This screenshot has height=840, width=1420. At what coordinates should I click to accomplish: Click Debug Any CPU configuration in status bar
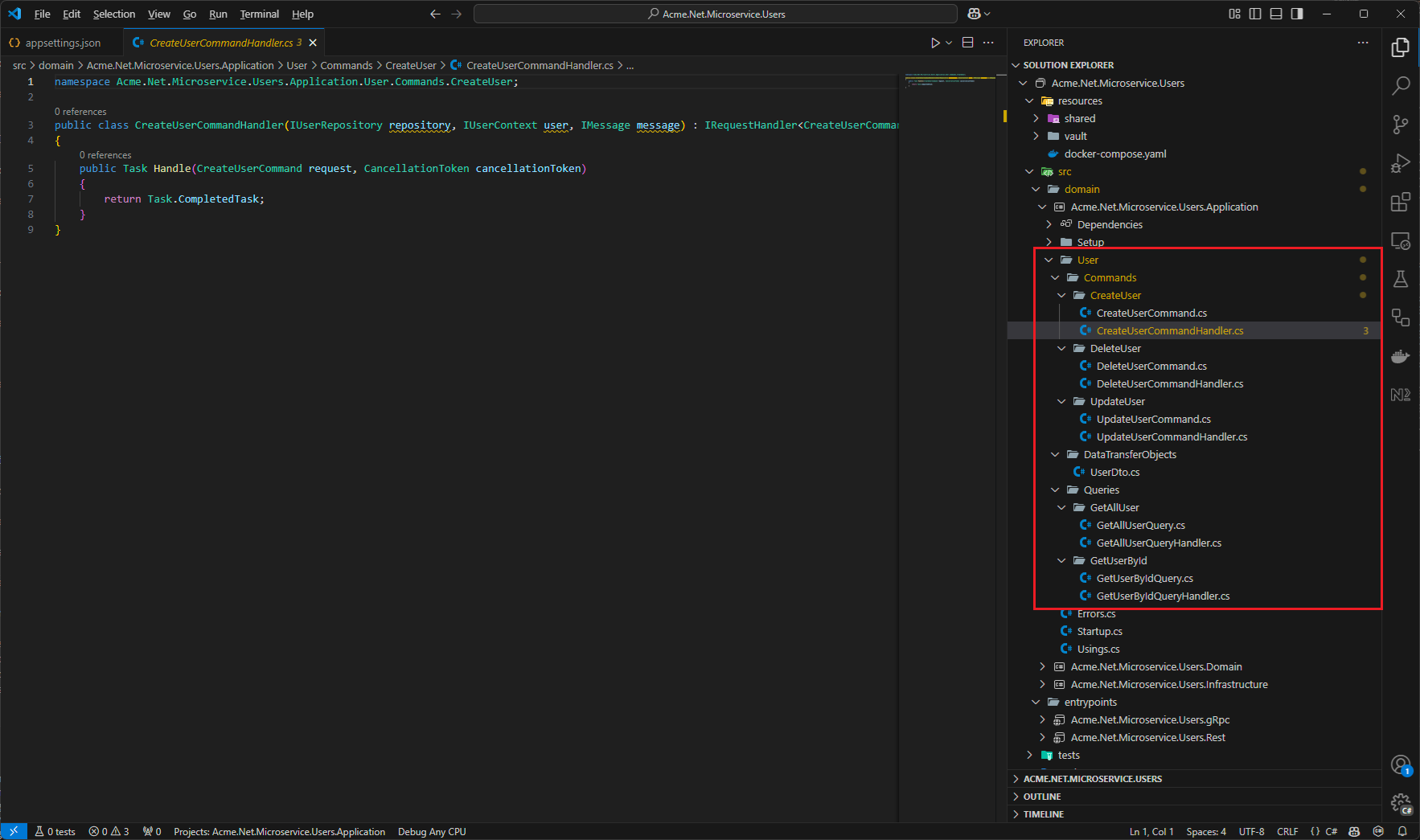(x=432, y=831)
